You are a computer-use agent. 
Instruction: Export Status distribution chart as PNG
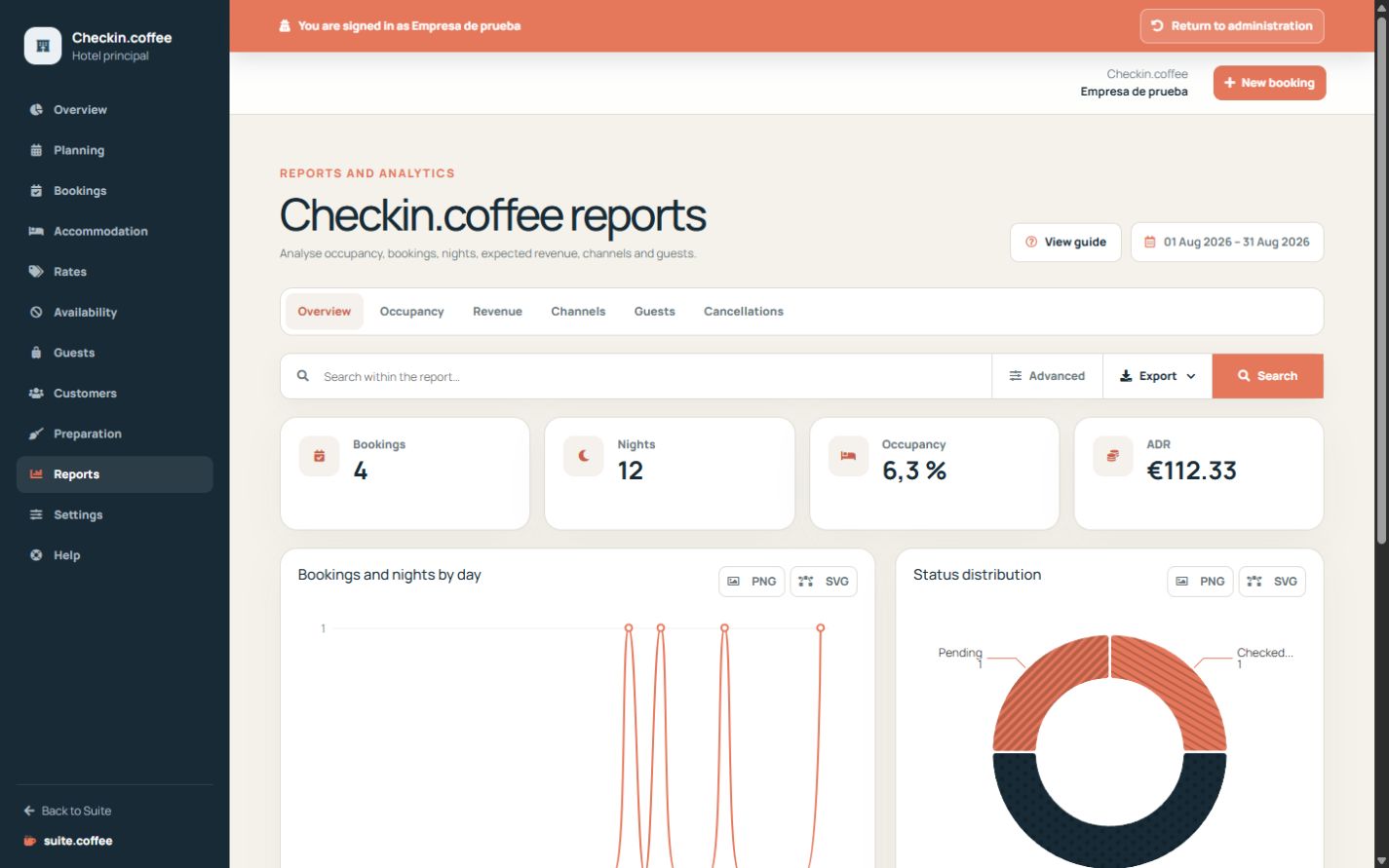pyautogui.click(x=1200, y=582)
